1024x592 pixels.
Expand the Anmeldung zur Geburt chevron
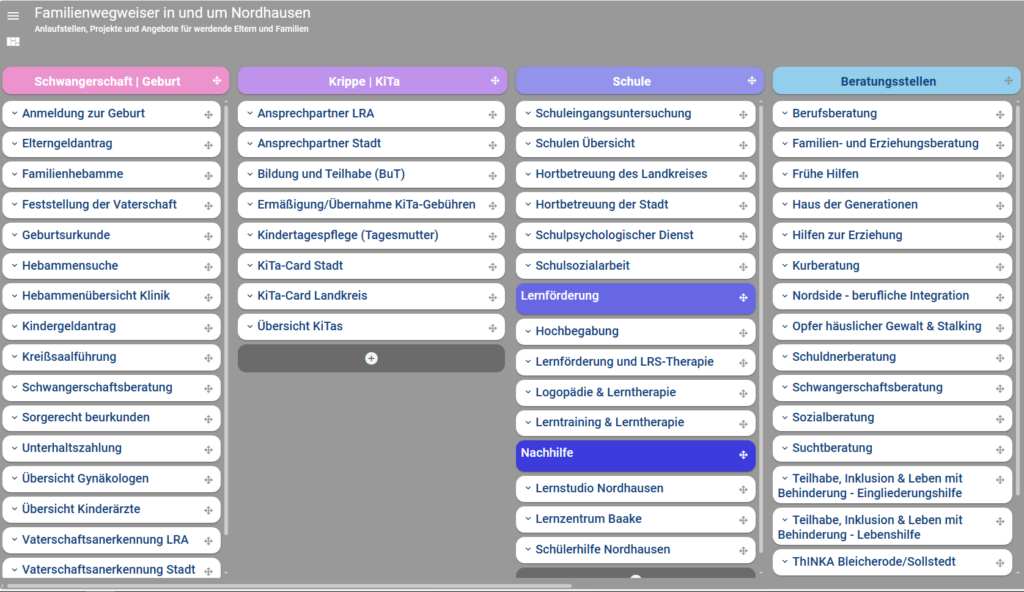click(x=14, y=114)
